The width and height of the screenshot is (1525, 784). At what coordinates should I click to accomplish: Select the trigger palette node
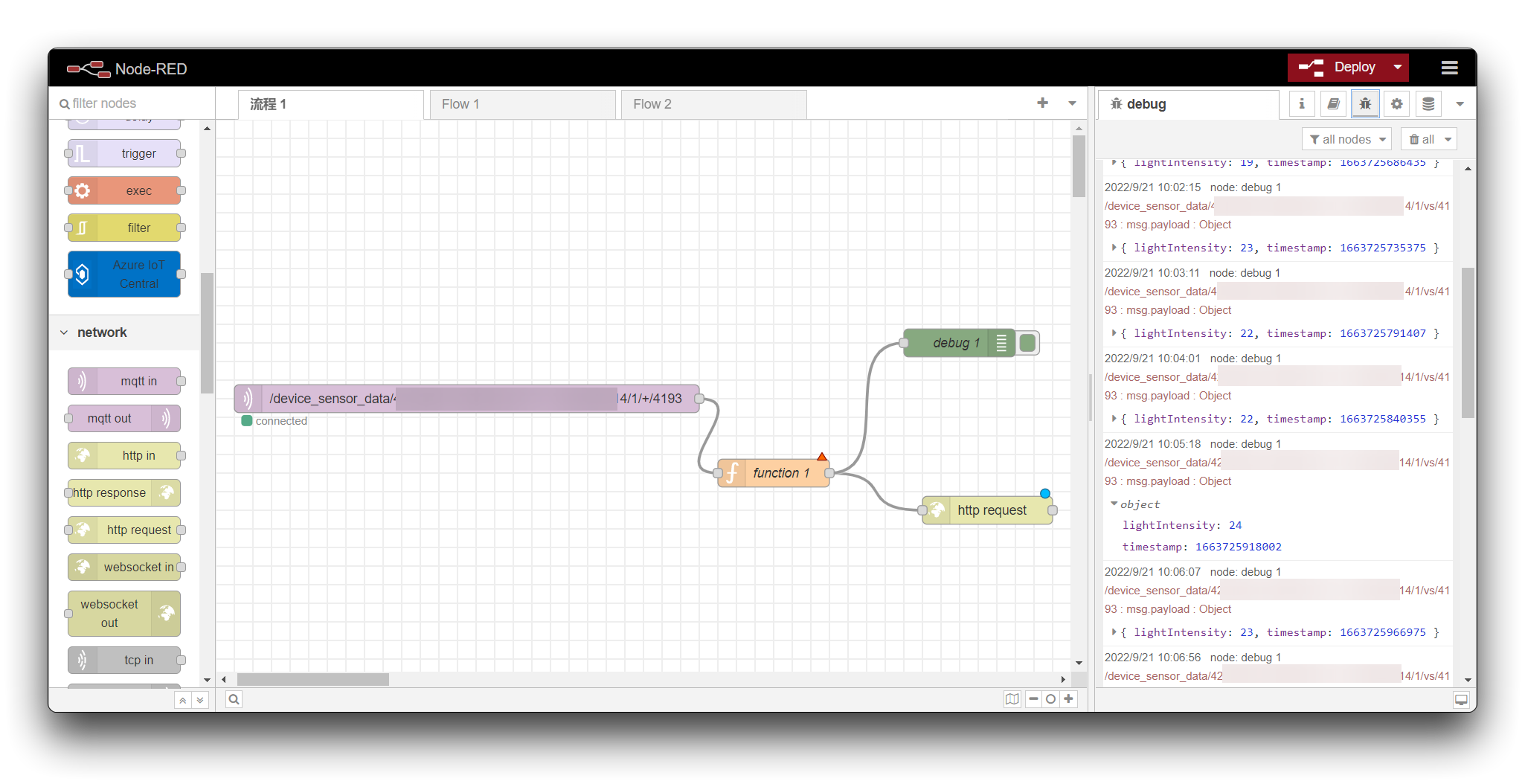click(x=124, y=153)
